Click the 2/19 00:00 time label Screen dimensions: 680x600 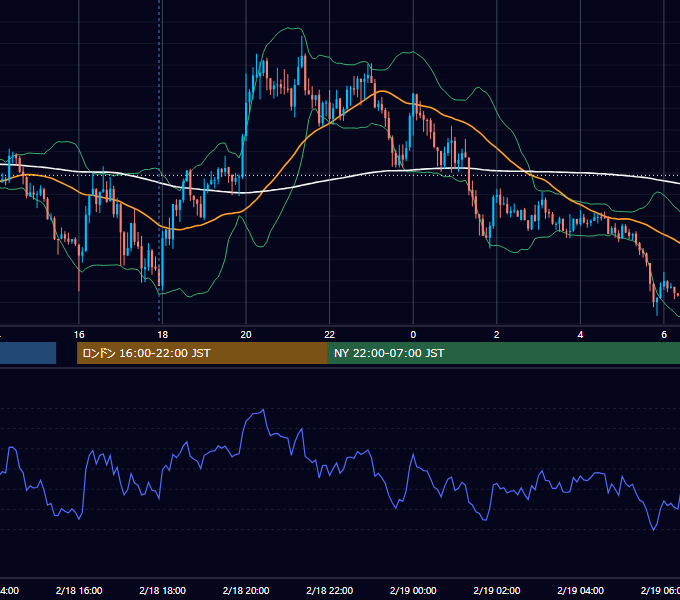pyautogui.click(x=413, y=590)
